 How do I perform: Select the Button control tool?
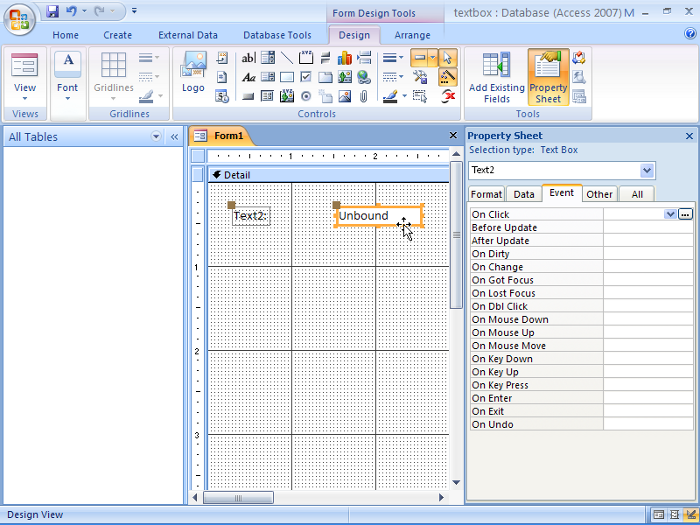point(248,96)
